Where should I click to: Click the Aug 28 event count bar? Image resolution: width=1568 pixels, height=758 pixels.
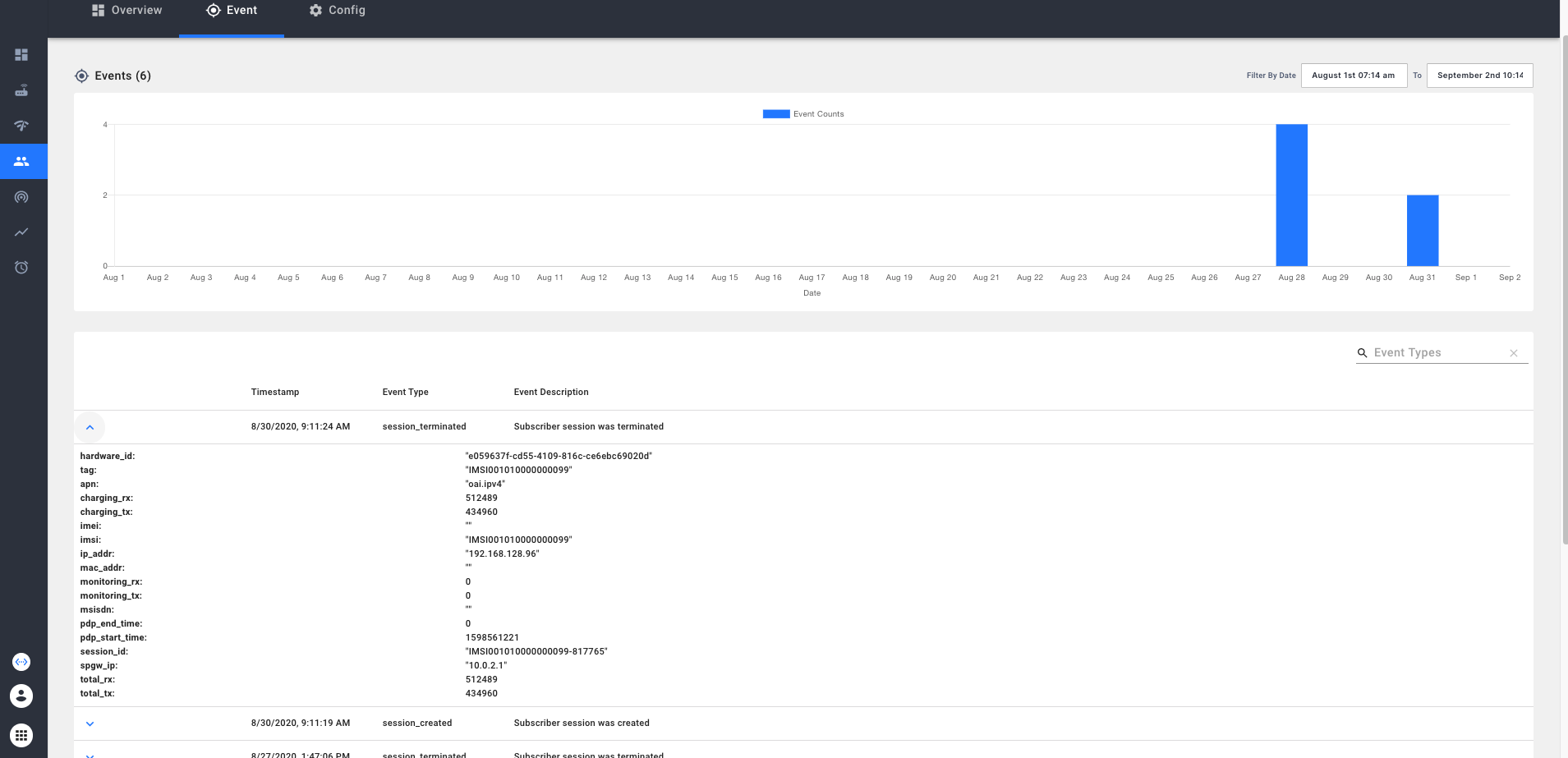pyautogui.click(x=1291, y=195)
